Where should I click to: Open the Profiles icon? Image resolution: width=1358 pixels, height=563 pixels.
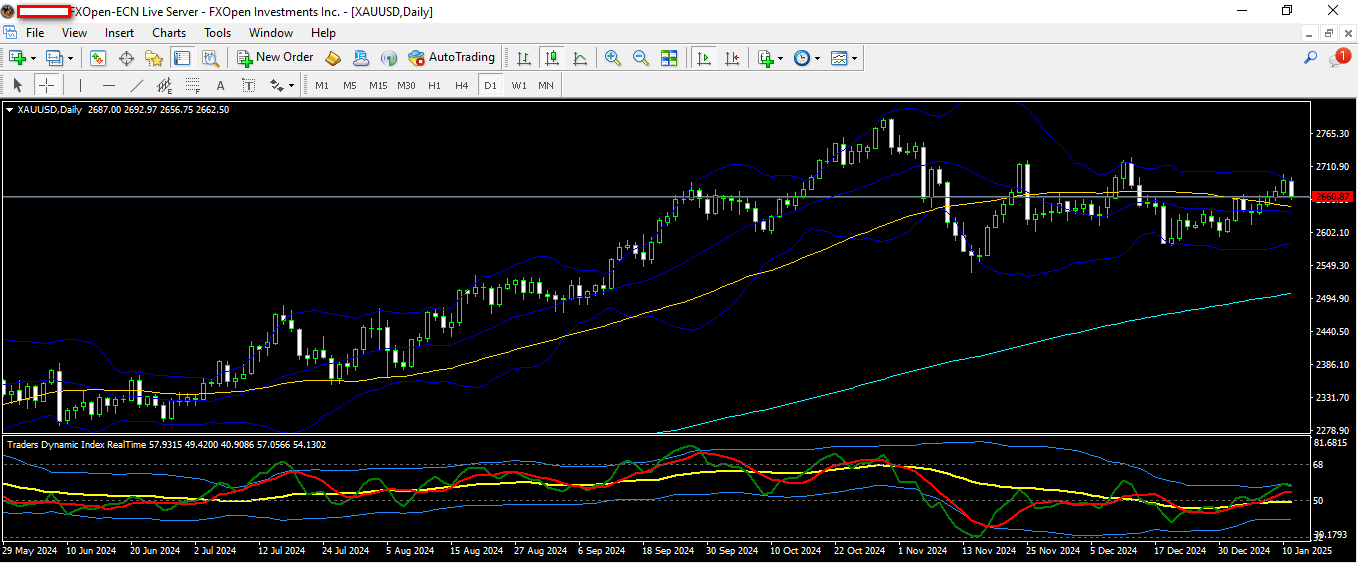click(54, 58)
